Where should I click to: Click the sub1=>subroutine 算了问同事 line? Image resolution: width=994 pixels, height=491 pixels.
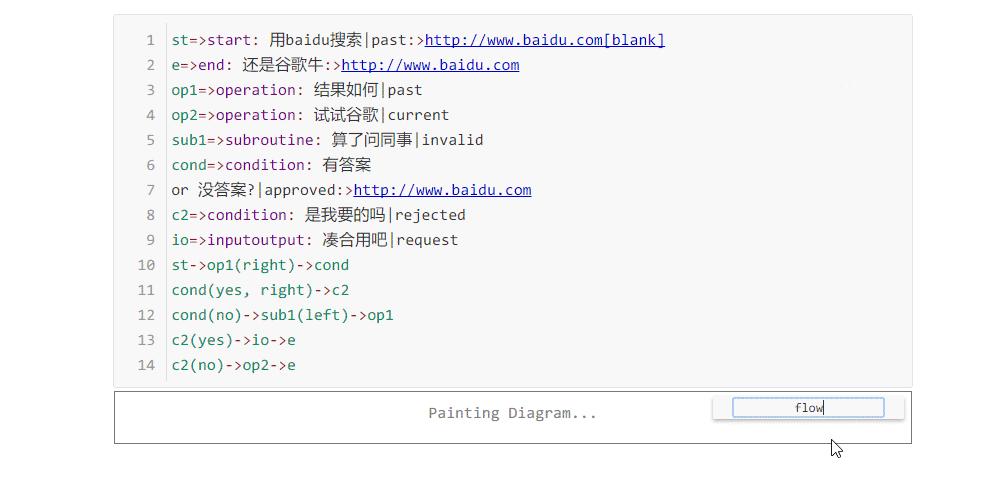point(327,140)
